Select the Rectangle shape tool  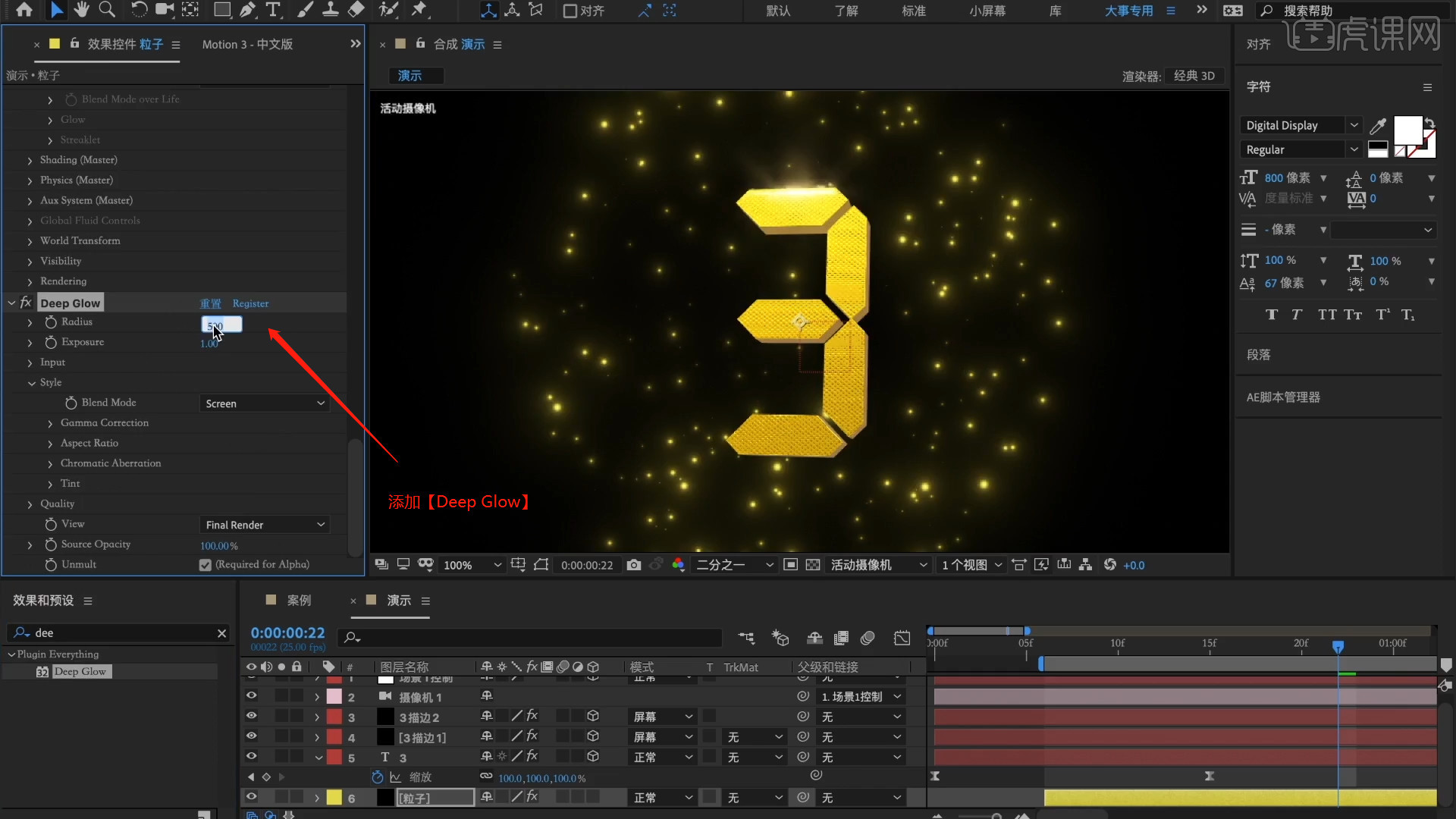(x=222, y=10)
